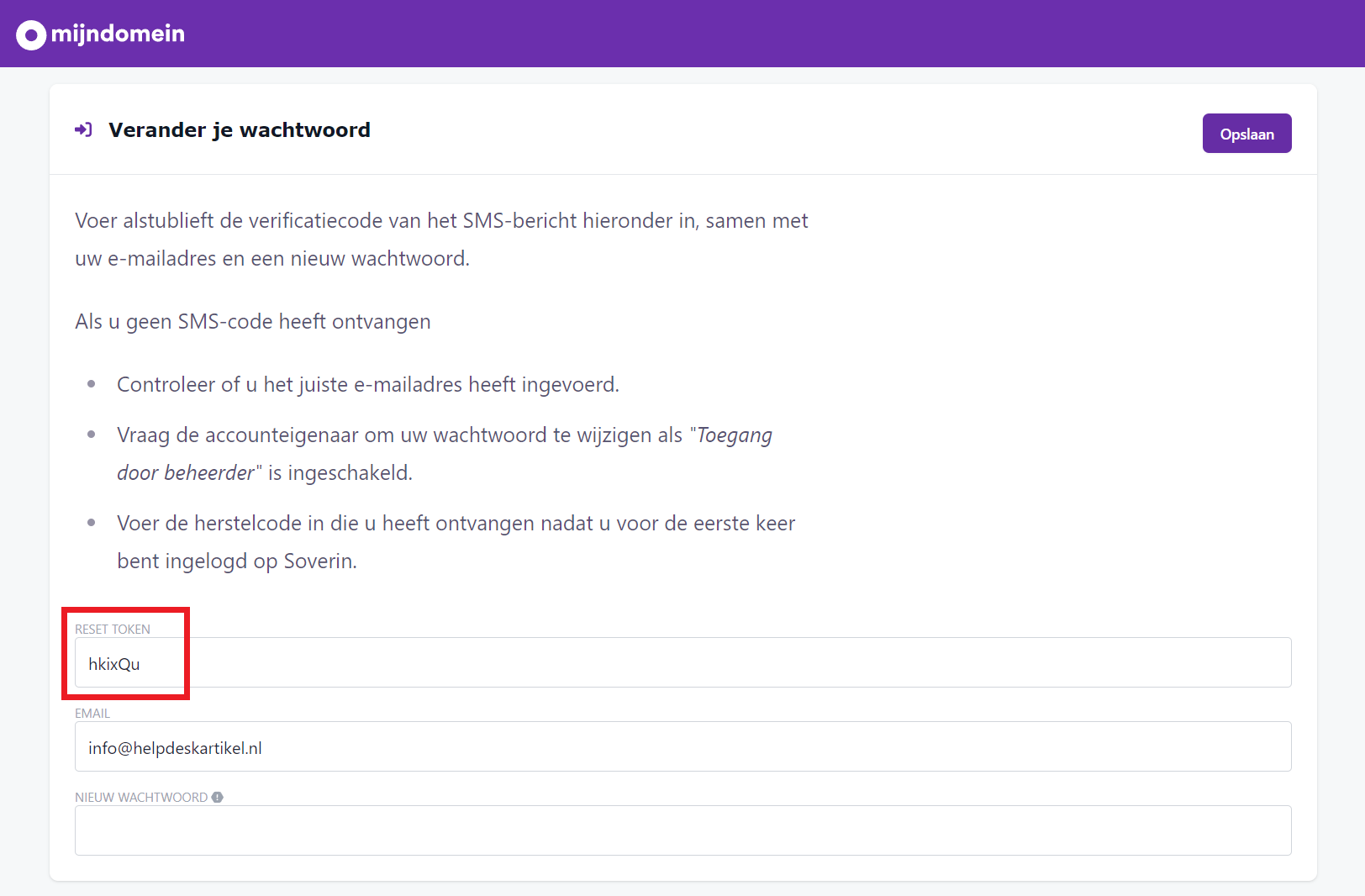The width and height of the screenshot is (1365, 896).
Task: Click the NIEUW WACHTWOORD label text
Action: 141,797
